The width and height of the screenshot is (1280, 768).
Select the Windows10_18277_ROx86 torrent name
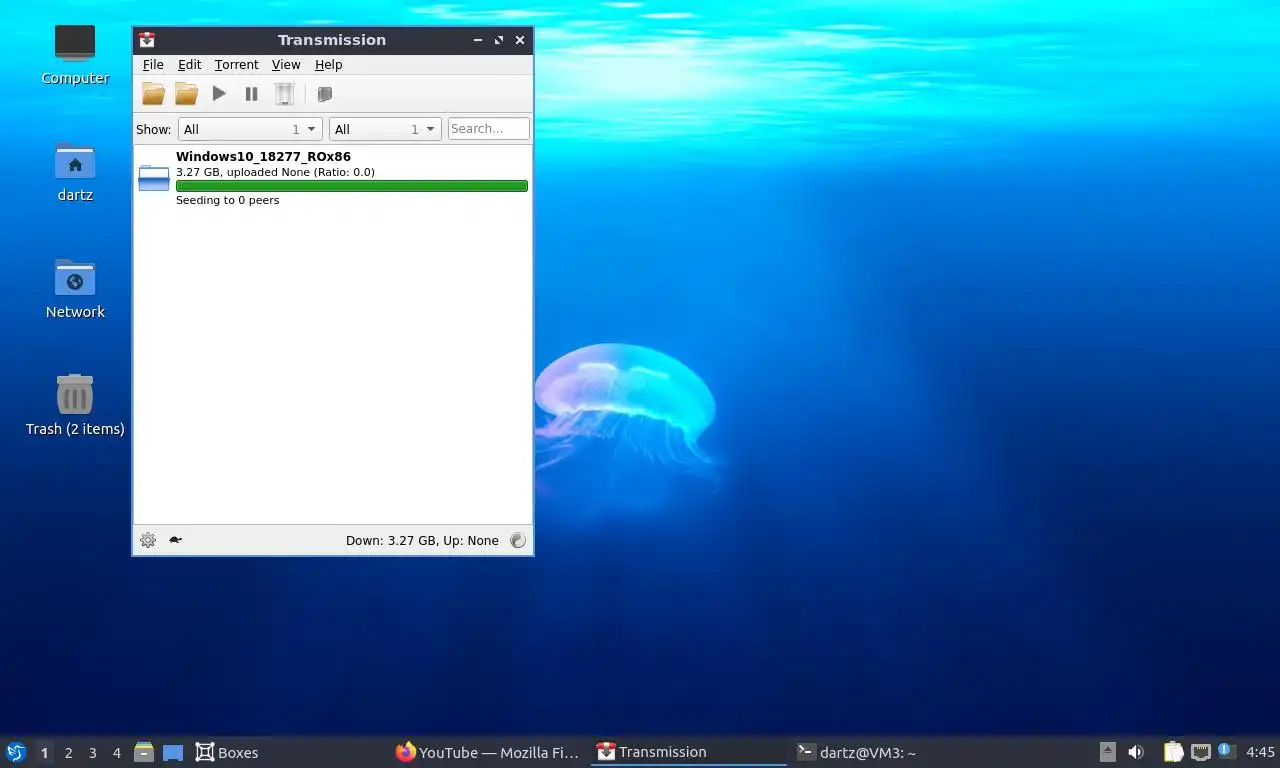pyautogui.click(x=263, y=157)
